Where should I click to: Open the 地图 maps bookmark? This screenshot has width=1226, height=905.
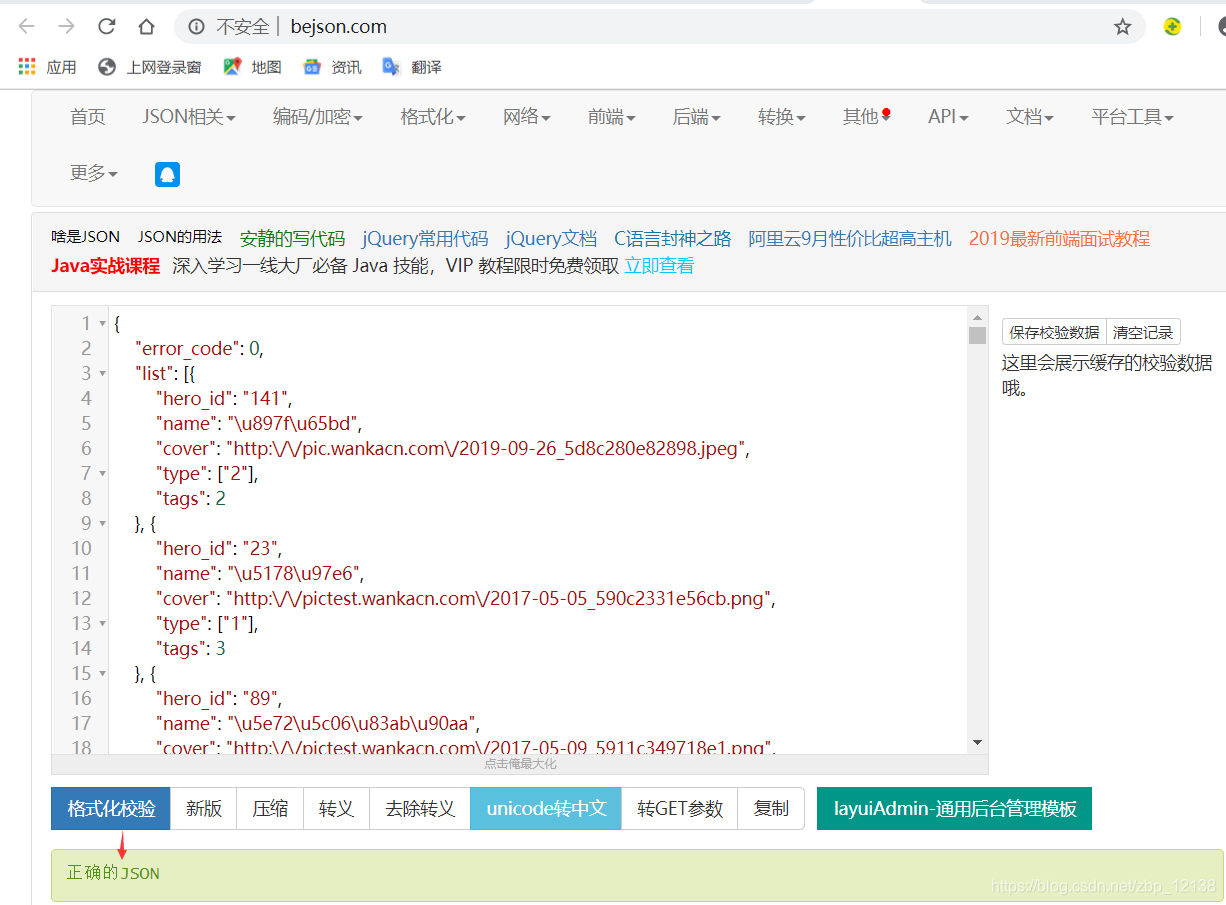point(252,67)
